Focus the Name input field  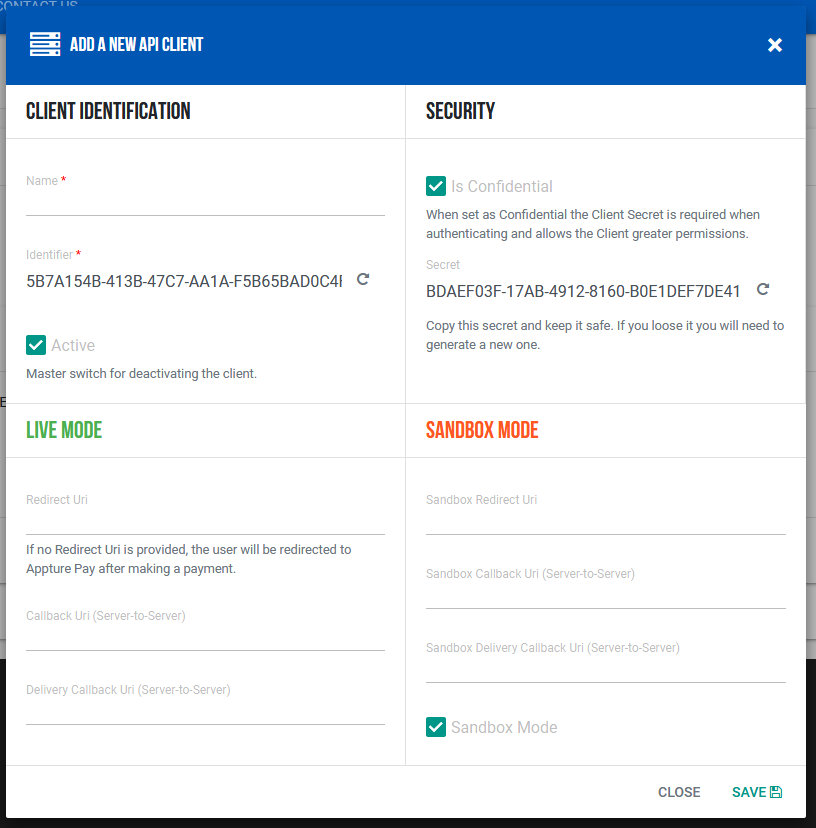[x=205, y=203]
